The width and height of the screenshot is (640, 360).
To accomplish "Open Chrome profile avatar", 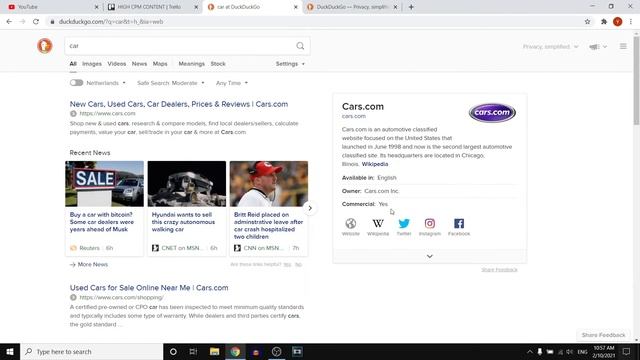I will coord(618,22).
